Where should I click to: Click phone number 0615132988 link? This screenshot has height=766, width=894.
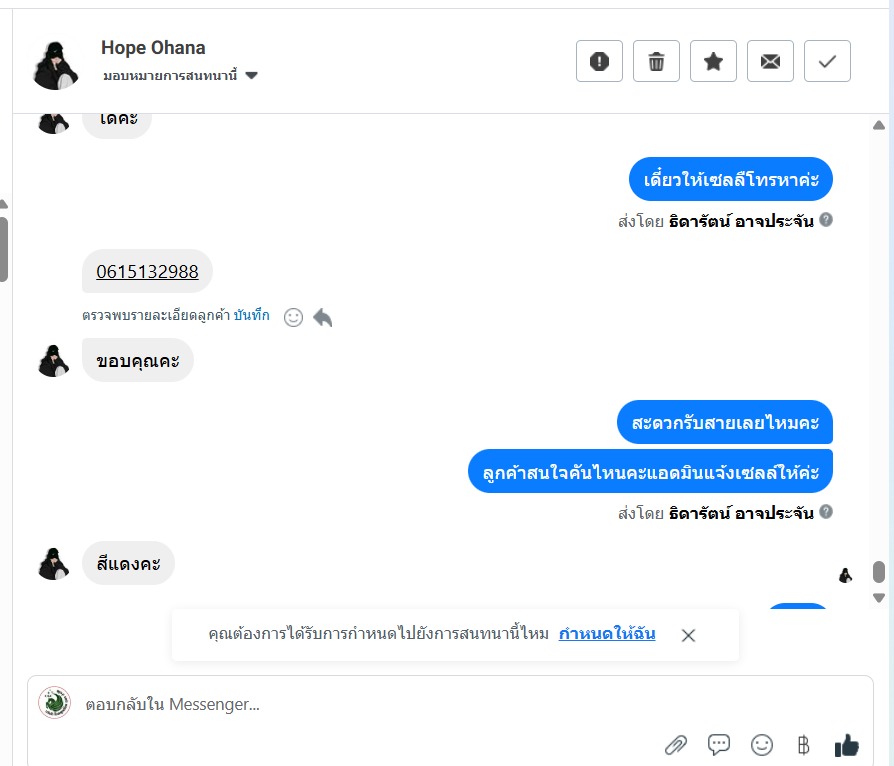(147, 271)
